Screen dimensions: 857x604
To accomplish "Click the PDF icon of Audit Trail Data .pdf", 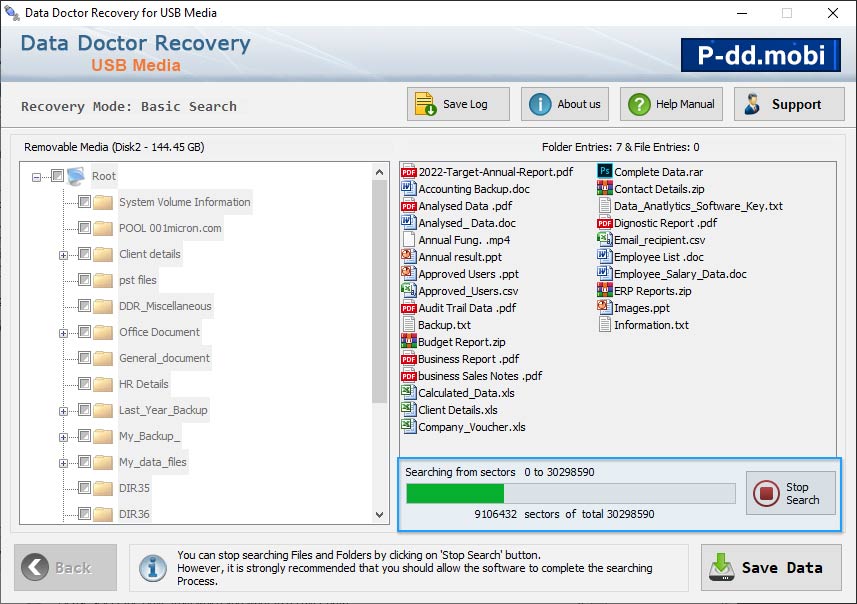I will (x=408, y=308).
